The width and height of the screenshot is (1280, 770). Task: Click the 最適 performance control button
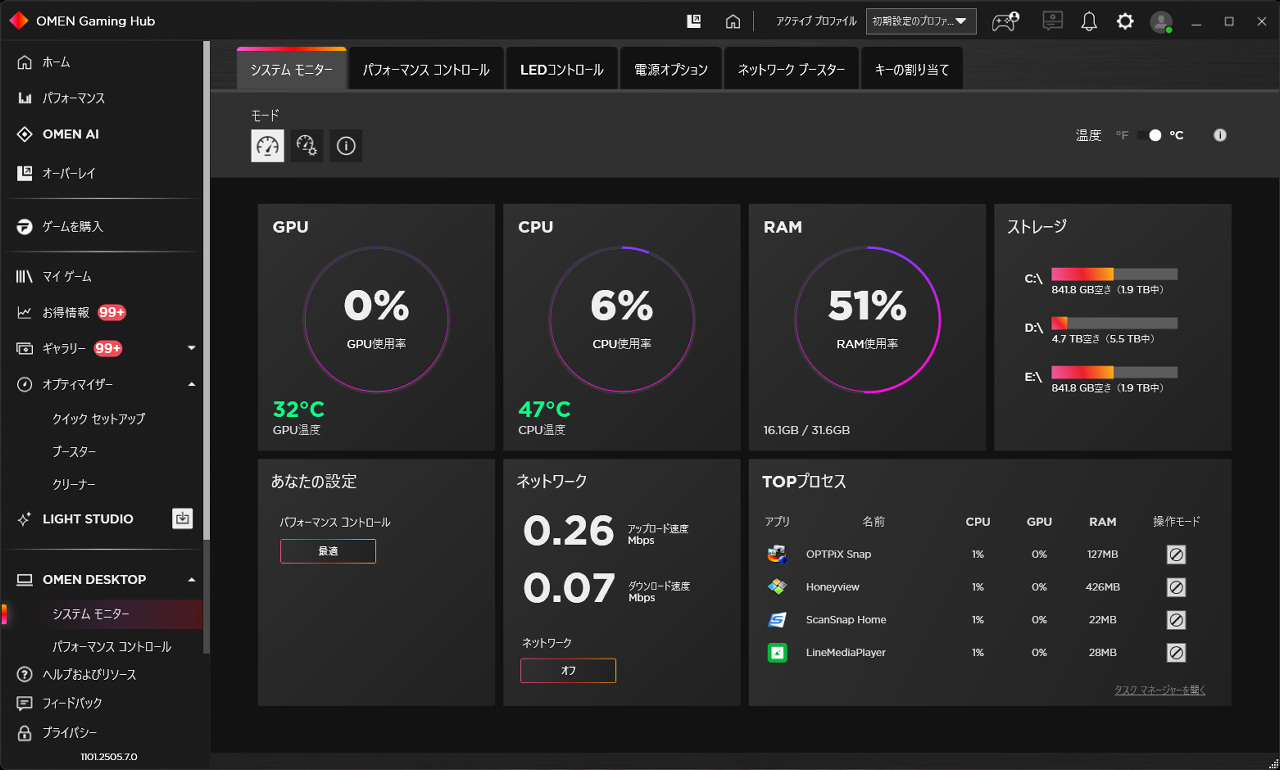point(328,551)
